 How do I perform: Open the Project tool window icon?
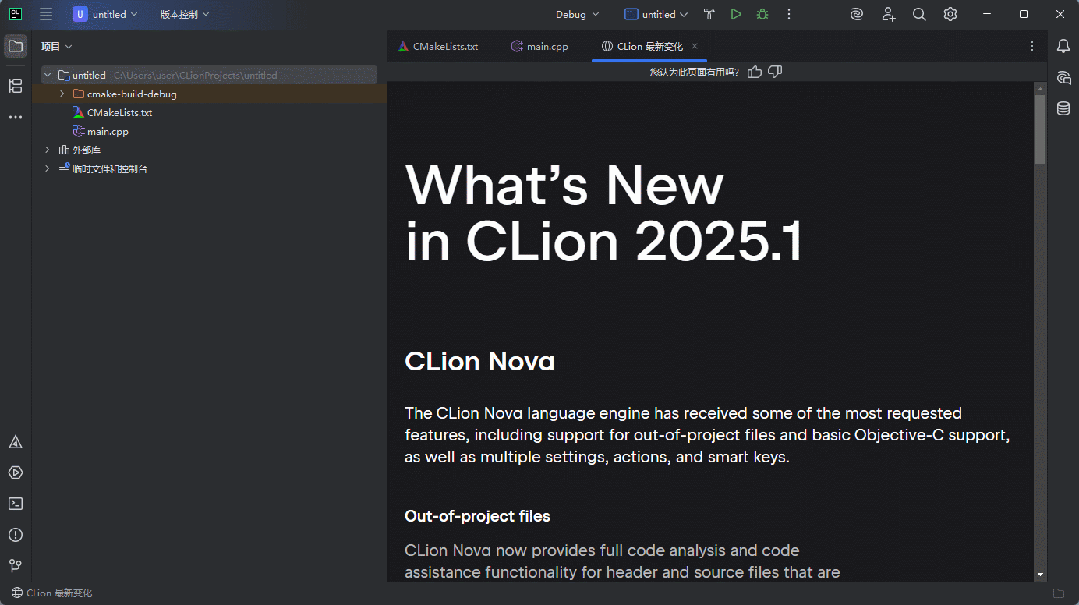pos(15,46)
